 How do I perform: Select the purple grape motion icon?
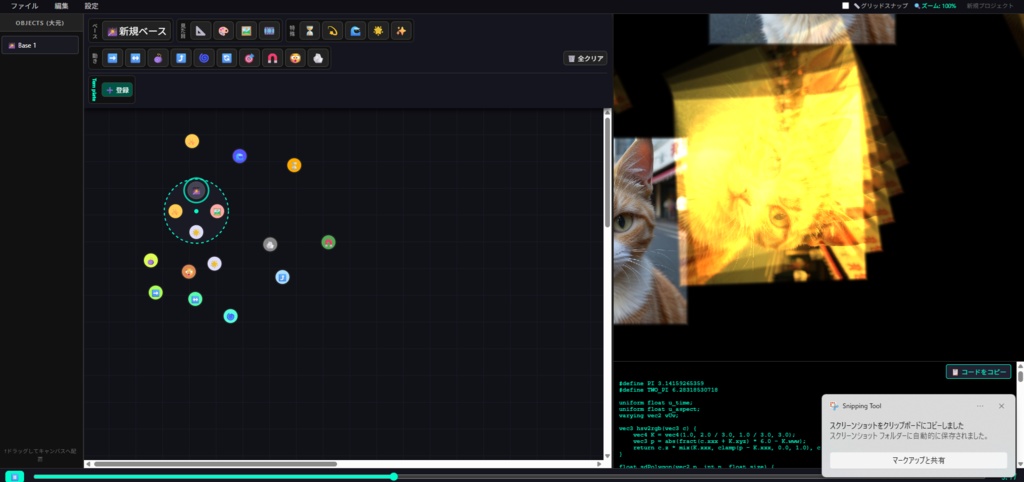click(158, 58)
